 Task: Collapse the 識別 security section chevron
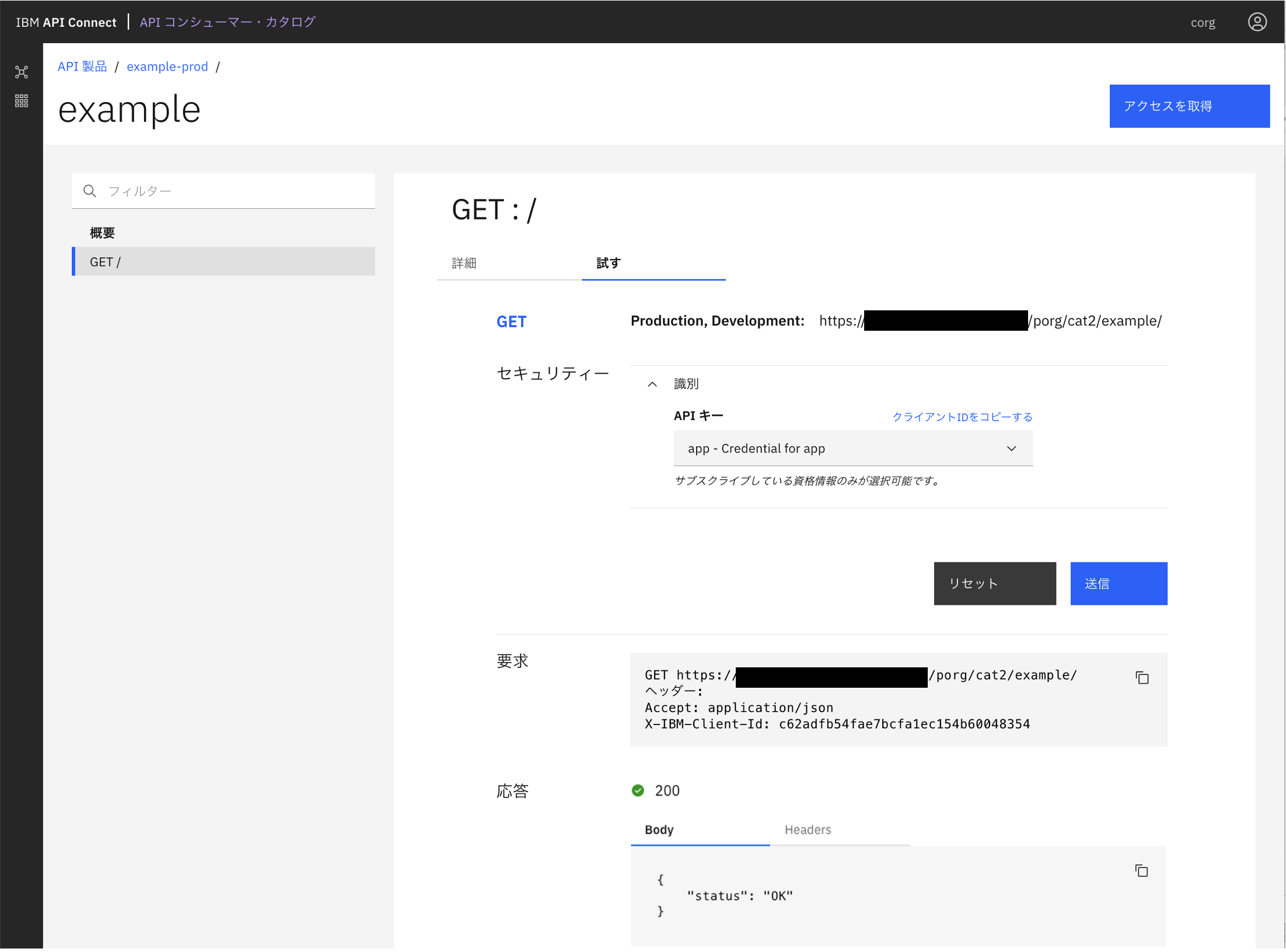pos(652,384)
